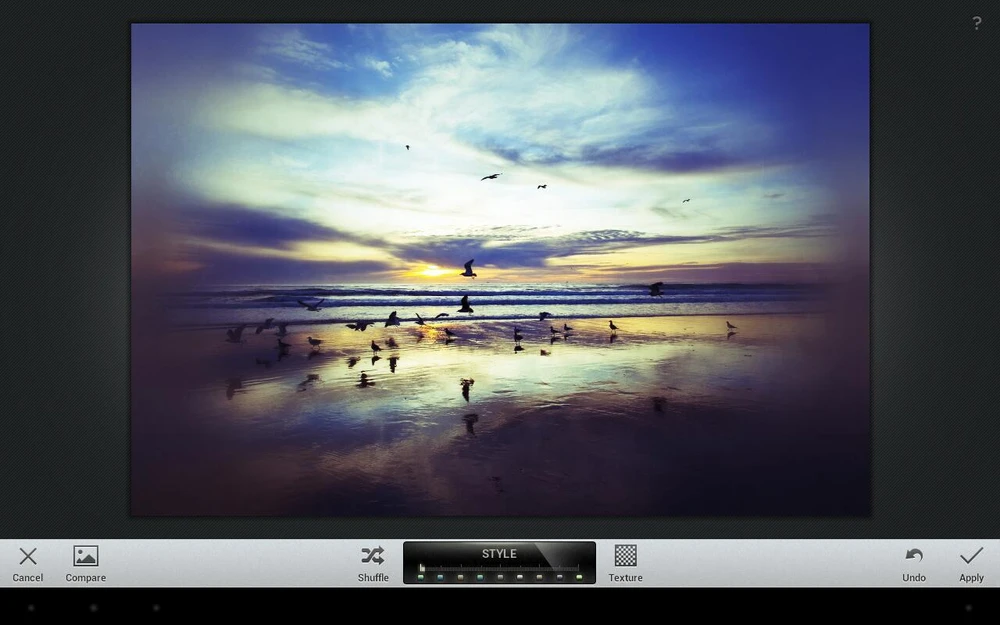1000x625 pixels.
Task: Pick the sixth white style swatch
Action: (519, 577)
